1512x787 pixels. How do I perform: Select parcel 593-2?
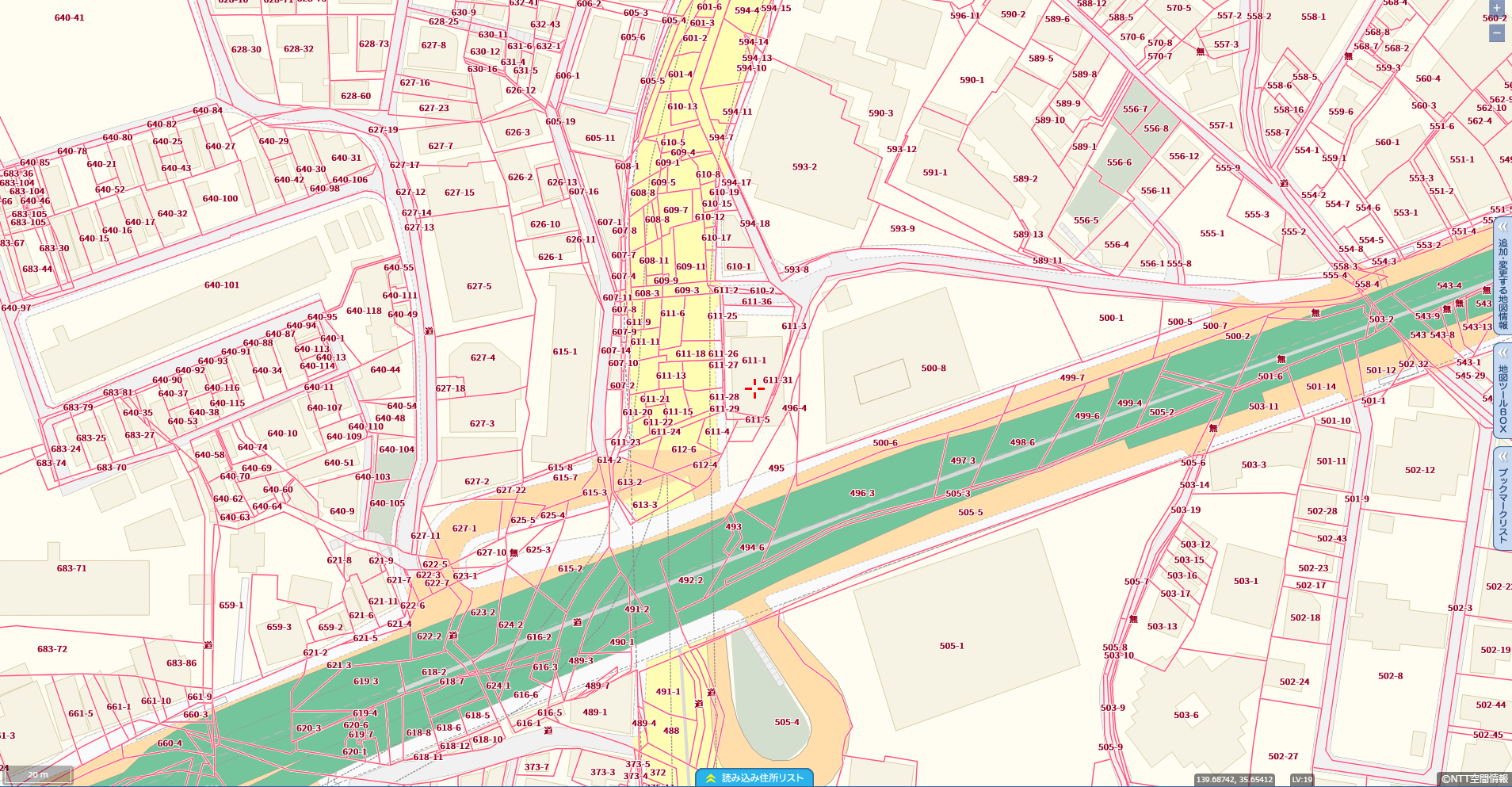(804, 167)
